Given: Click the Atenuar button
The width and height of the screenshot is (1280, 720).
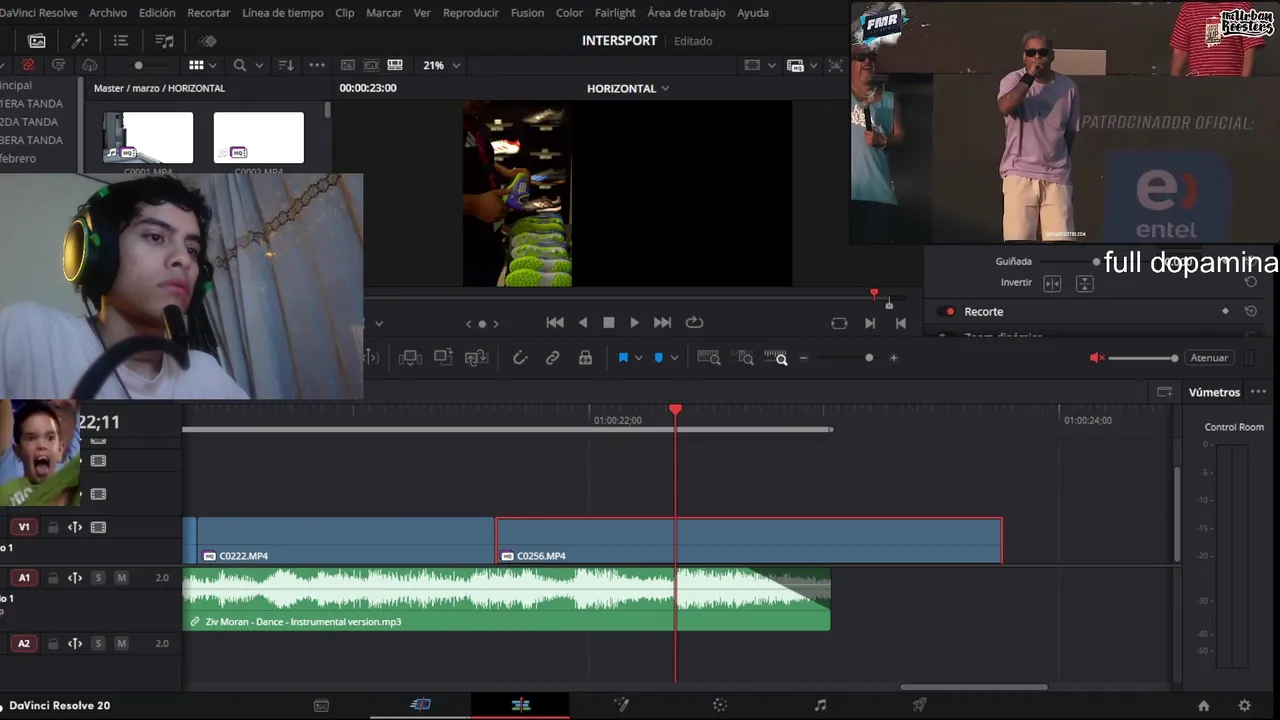Looking at the screenshot, I should 1209,358.
